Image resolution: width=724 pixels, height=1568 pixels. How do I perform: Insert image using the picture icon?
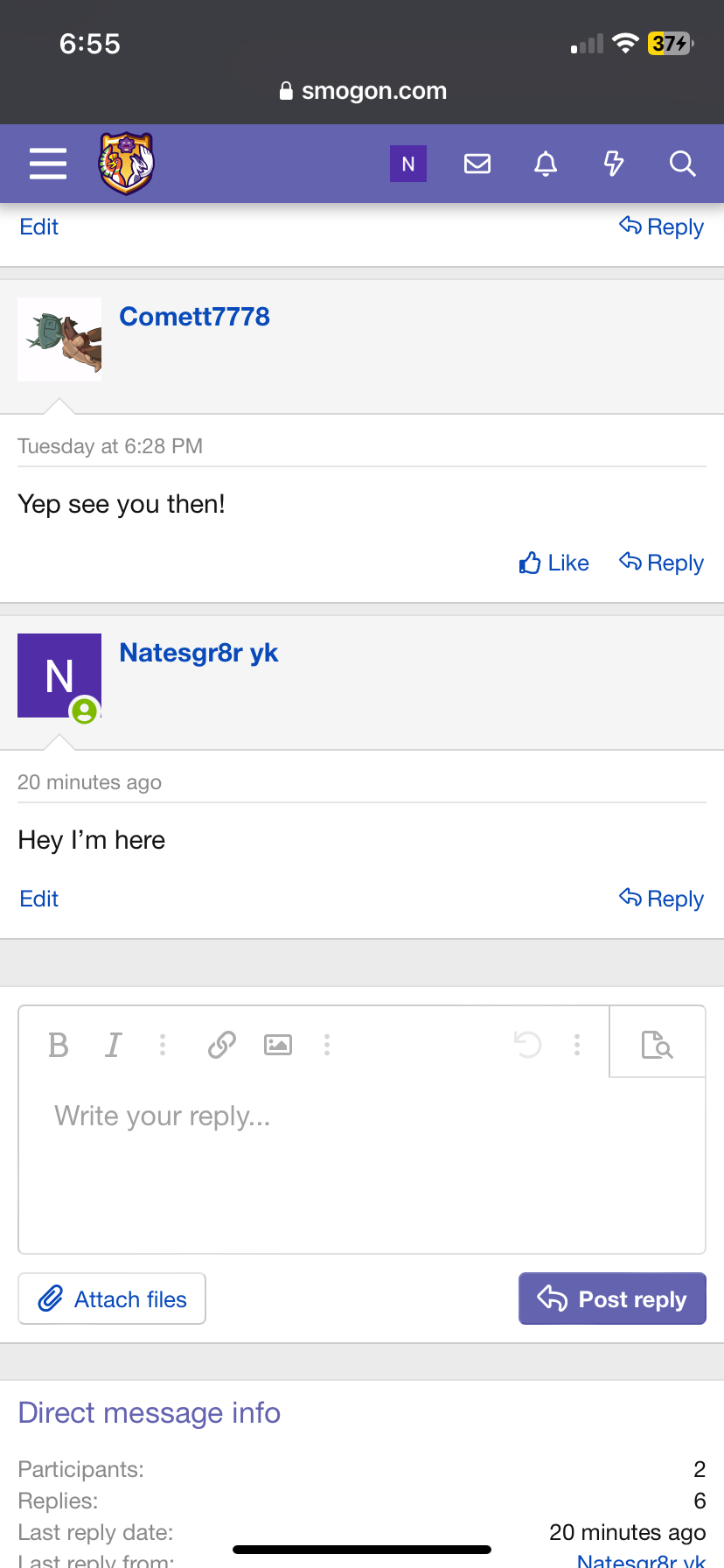point(278,1045)
